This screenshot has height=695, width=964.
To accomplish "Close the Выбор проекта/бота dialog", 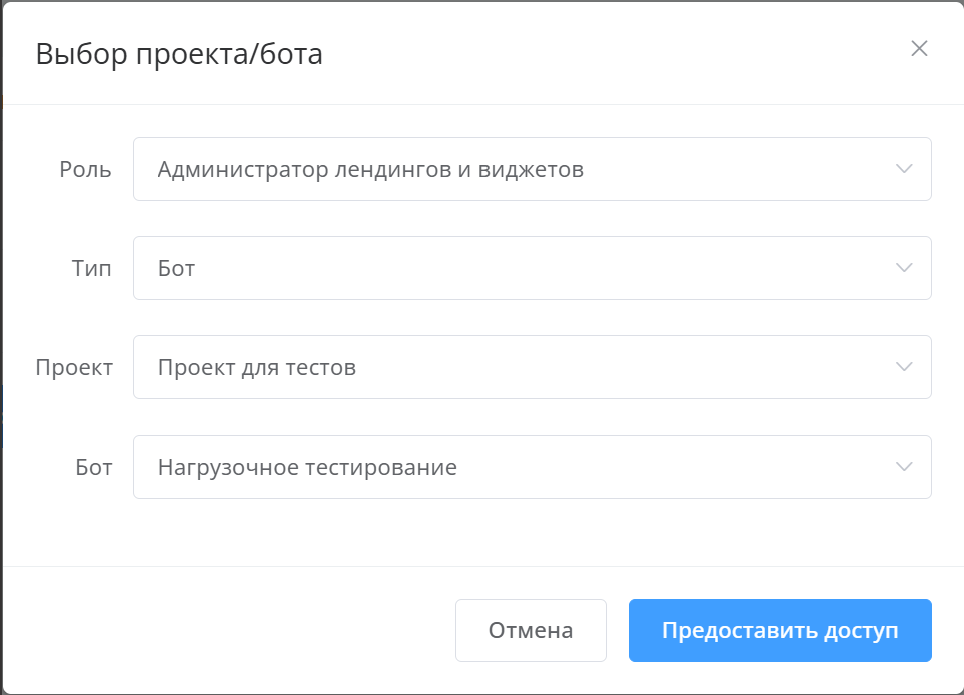I will [919, 49].
